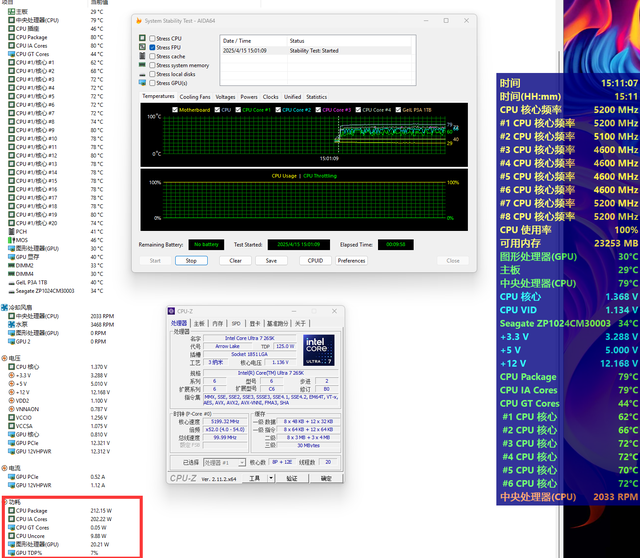Enable the Stress local disks checkbox
Image resolution: width=640 pixels, height=558 pixels.
coord(152,74)
